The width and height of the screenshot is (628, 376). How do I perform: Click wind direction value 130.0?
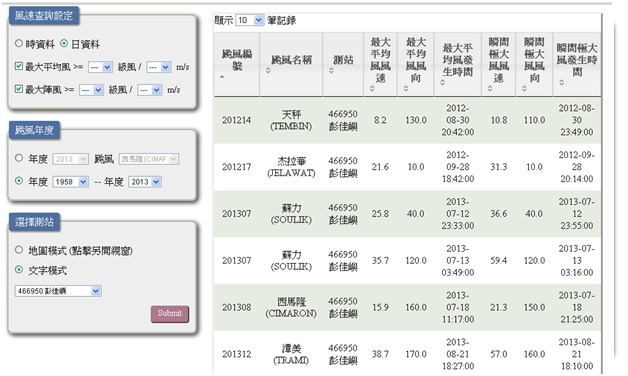[416, 120]
